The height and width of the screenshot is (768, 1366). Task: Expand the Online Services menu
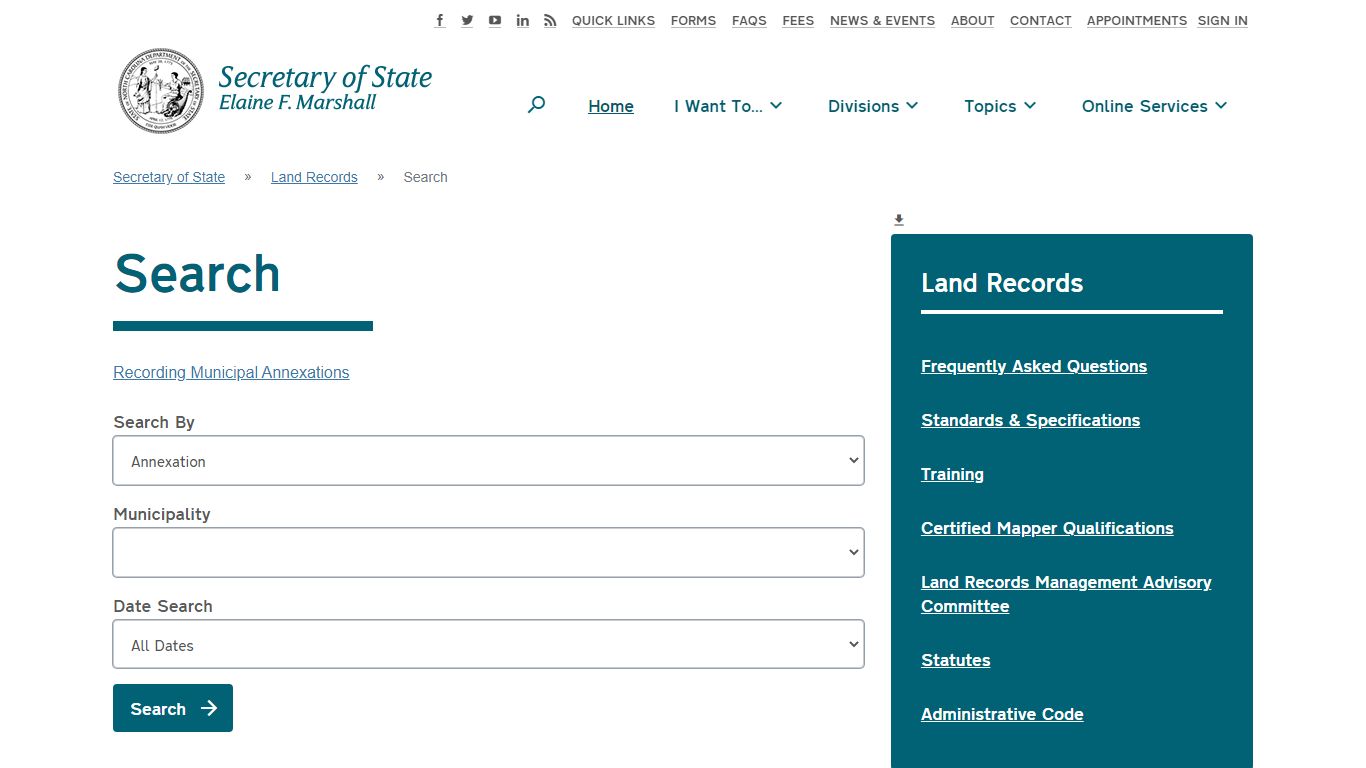point(1154,106)
